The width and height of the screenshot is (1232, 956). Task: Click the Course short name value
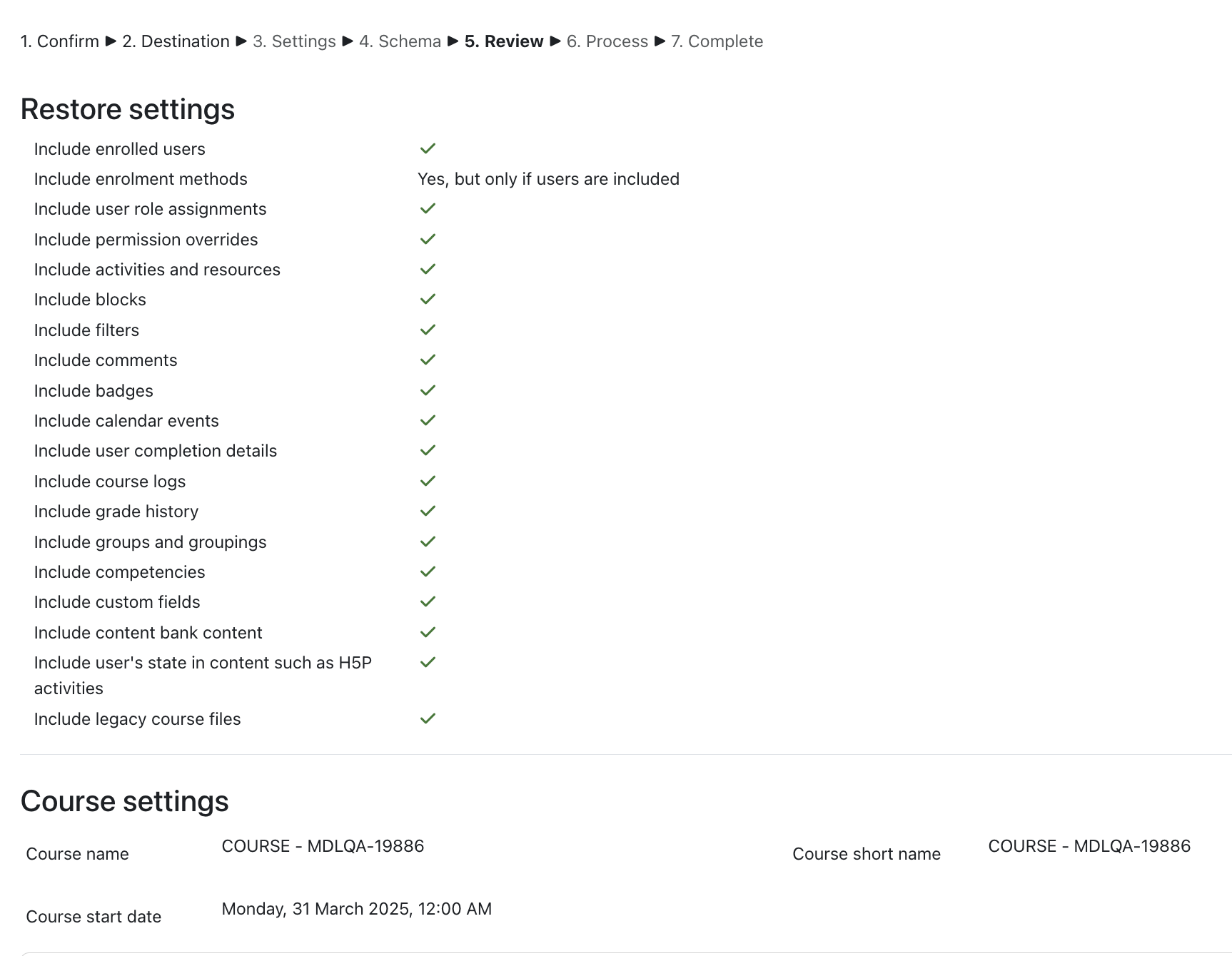tap(1089, 846)
